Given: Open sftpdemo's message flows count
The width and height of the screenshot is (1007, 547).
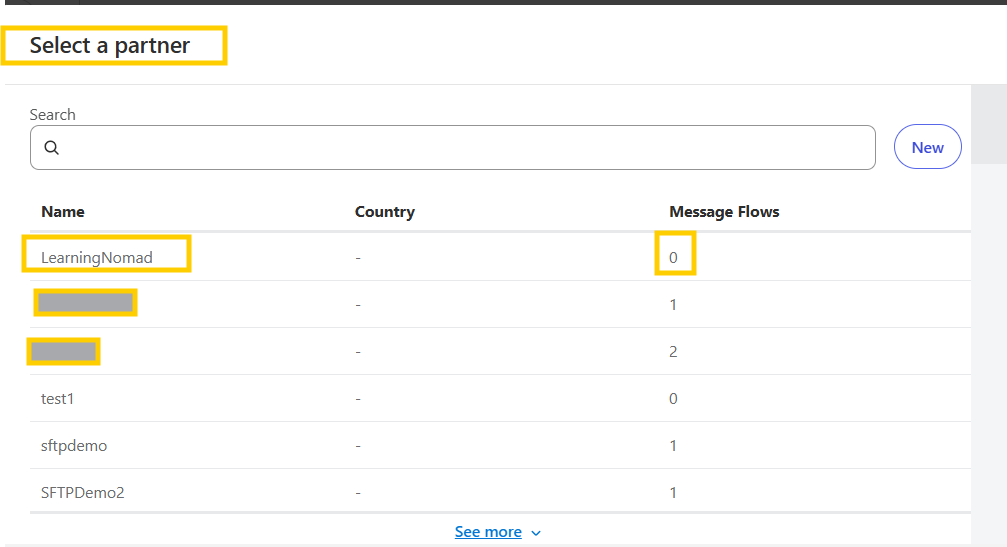Looking at the screenshot, I should (673, 446).
